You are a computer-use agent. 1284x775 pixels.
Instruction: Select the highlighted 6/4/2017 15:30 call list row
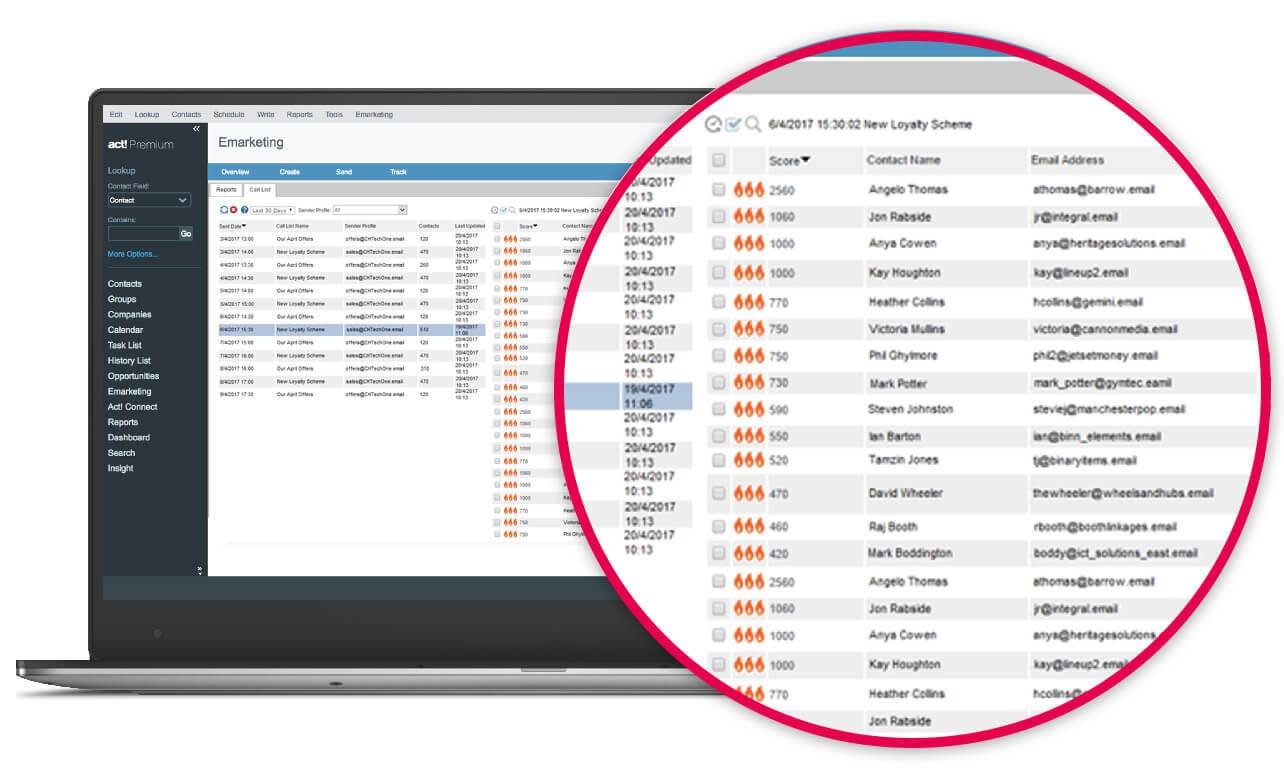(x=351, y=329)
